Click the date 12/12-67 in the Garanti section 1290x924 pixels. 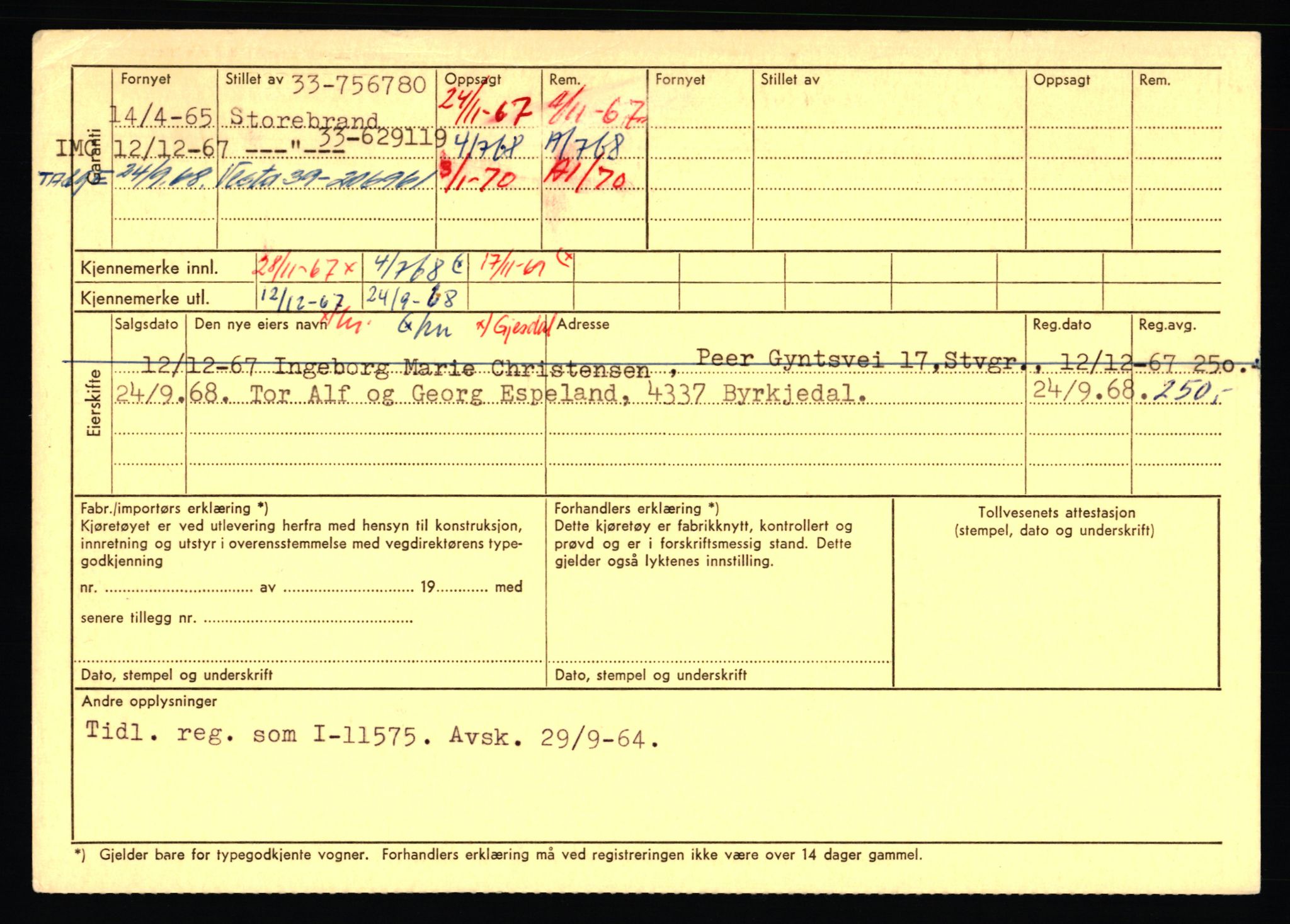coord(170,148)
